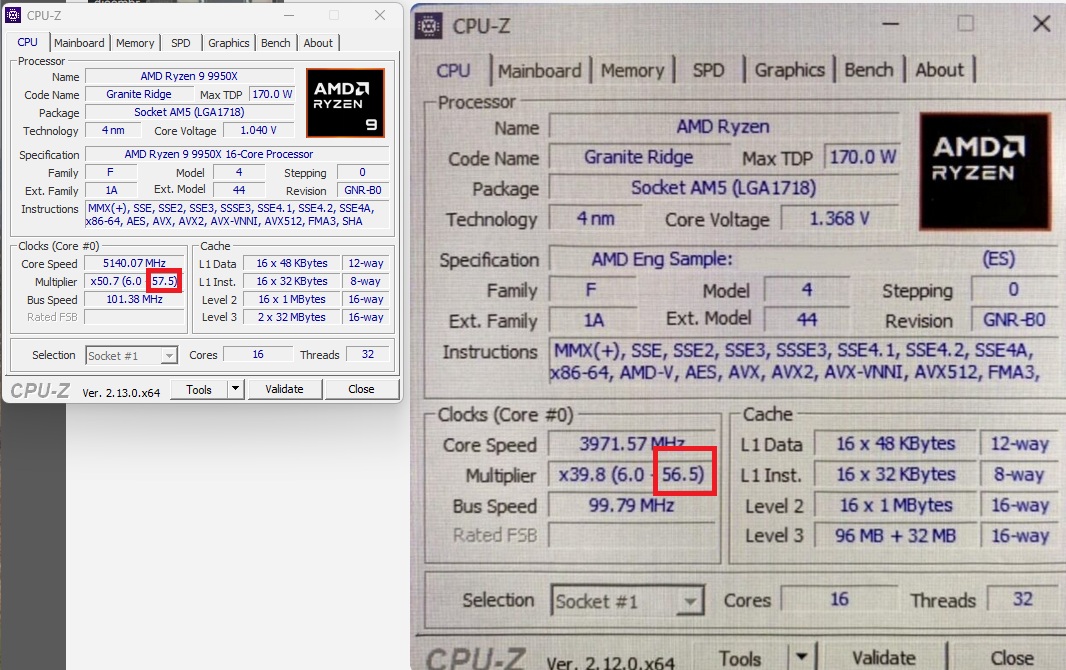Screen dimensions: 1066x670
Task: Select CPU tab in right CPU-Z window
Action: (453, 71)
